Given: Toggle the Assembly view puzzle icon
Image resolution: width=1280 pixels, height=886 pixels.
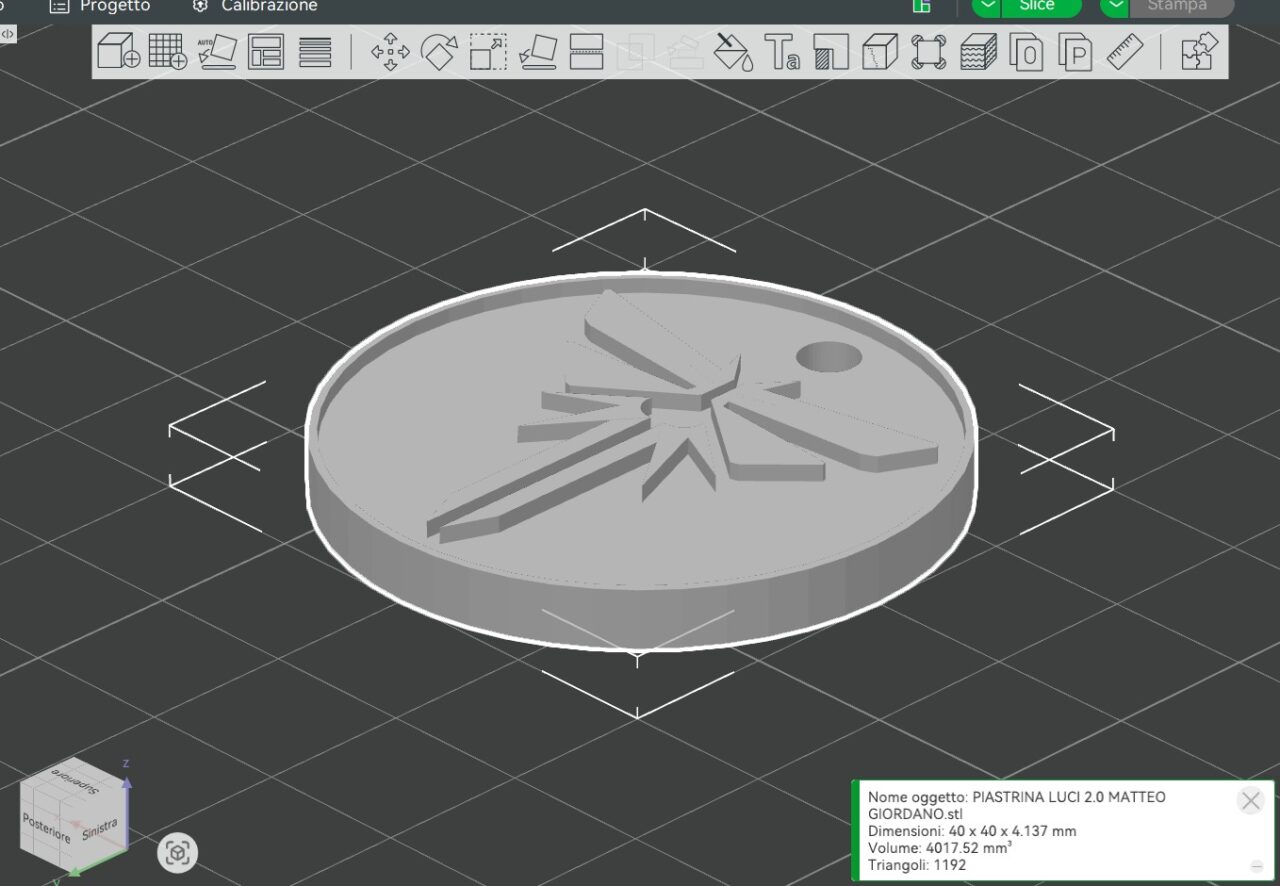Looking at the screenshot, I should pos(1199,51).
